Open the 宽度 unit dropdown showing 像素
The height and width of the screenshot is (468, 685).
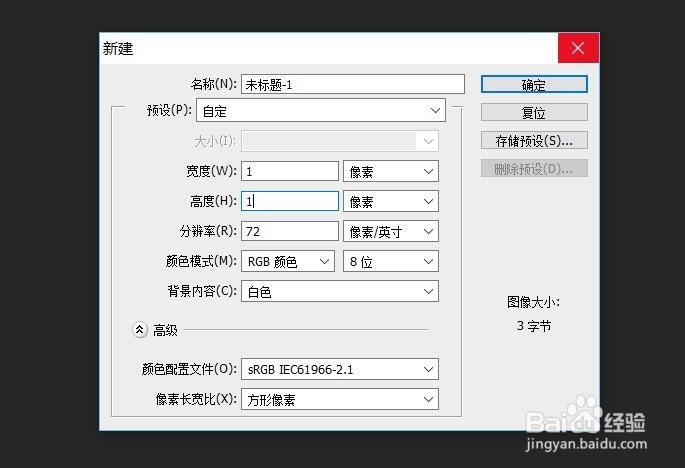pos(391,171)
